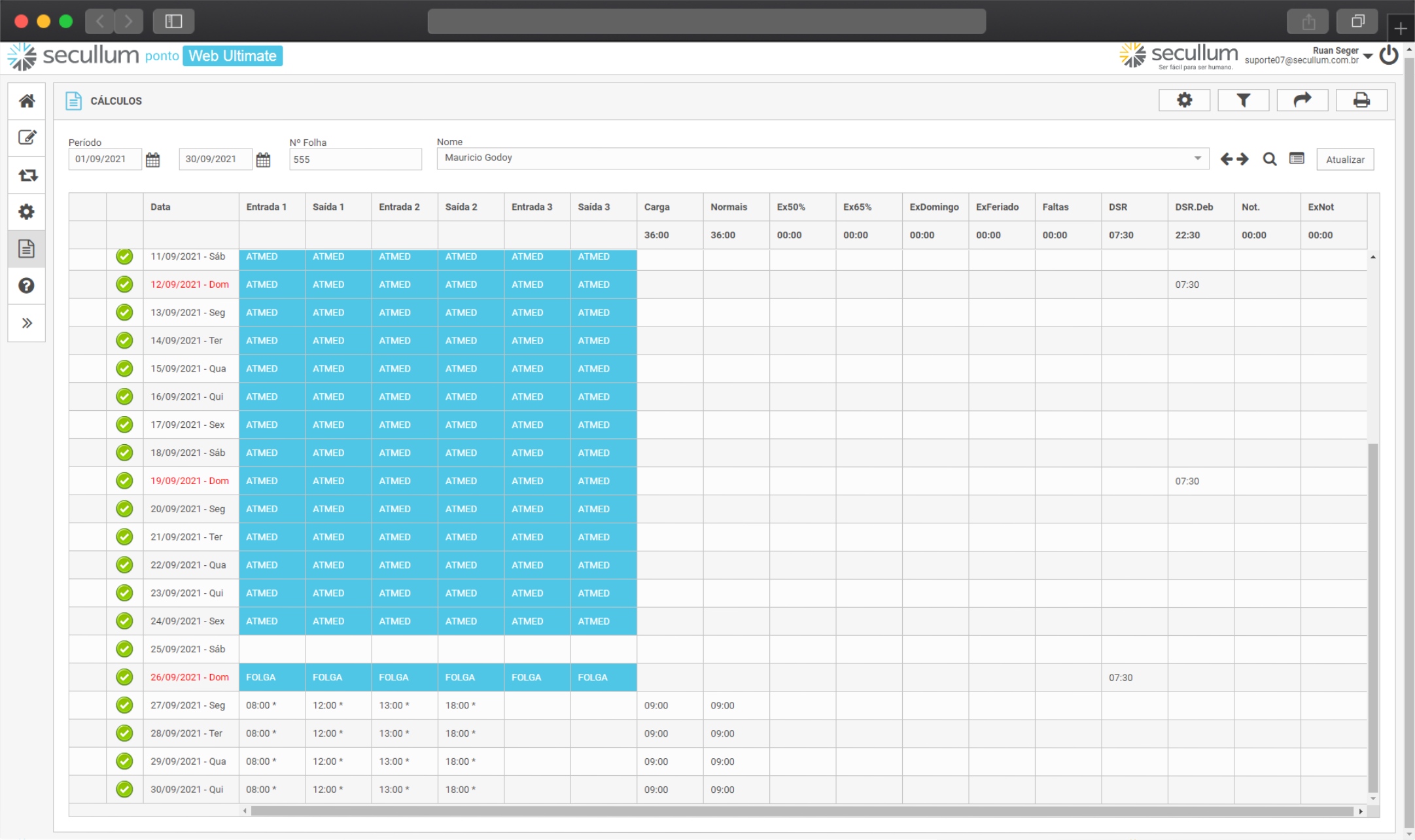This screenshot has width=1415, height=840.
Task: Click the edit pencil sidebar icon
Action: pos(27,137)
